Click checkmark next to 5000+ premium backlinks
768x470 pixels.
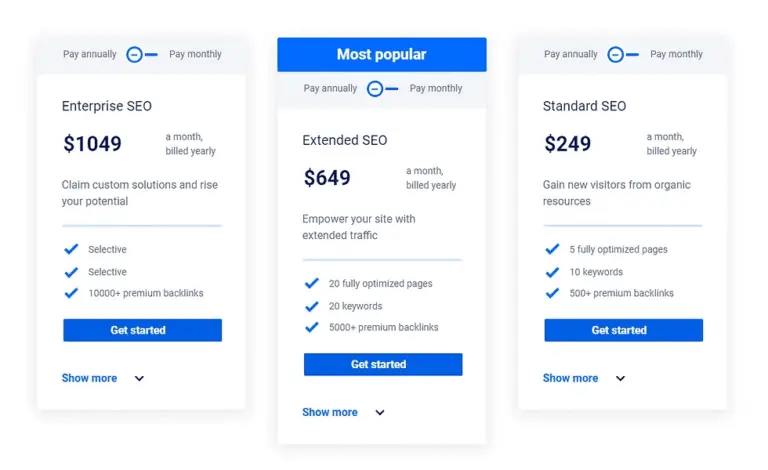point(312,327)
